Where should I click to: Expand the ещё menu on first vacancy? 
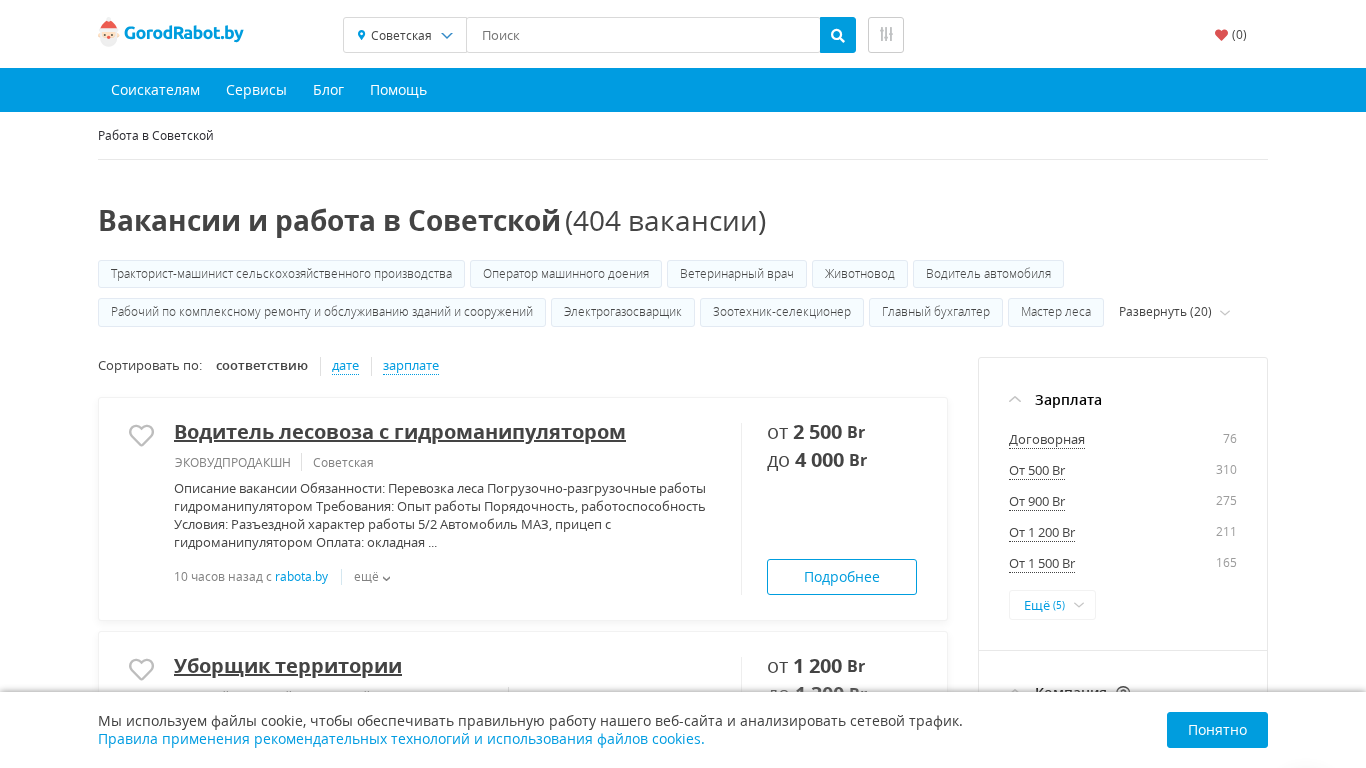tap(372, 577)
